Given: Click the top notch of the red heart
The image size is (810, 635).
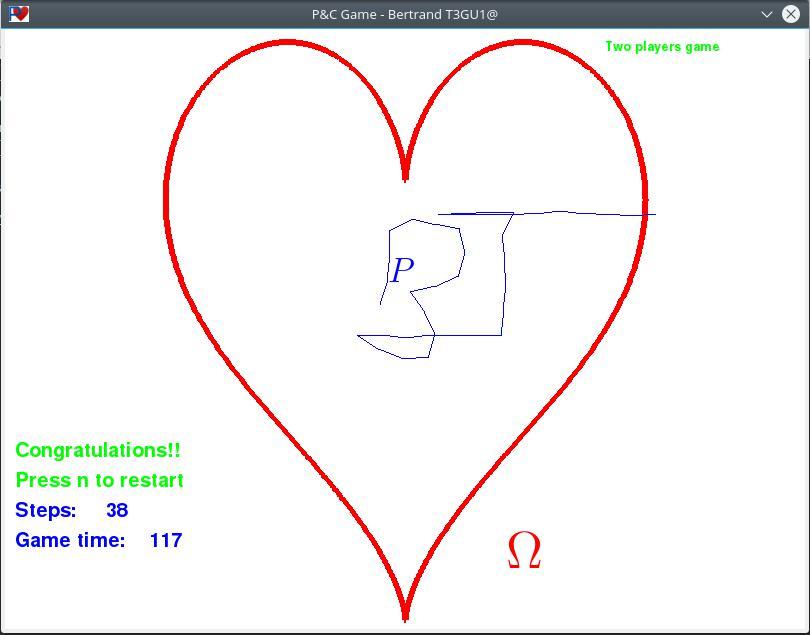Looking at the screenshot, I should coord(405,177).
